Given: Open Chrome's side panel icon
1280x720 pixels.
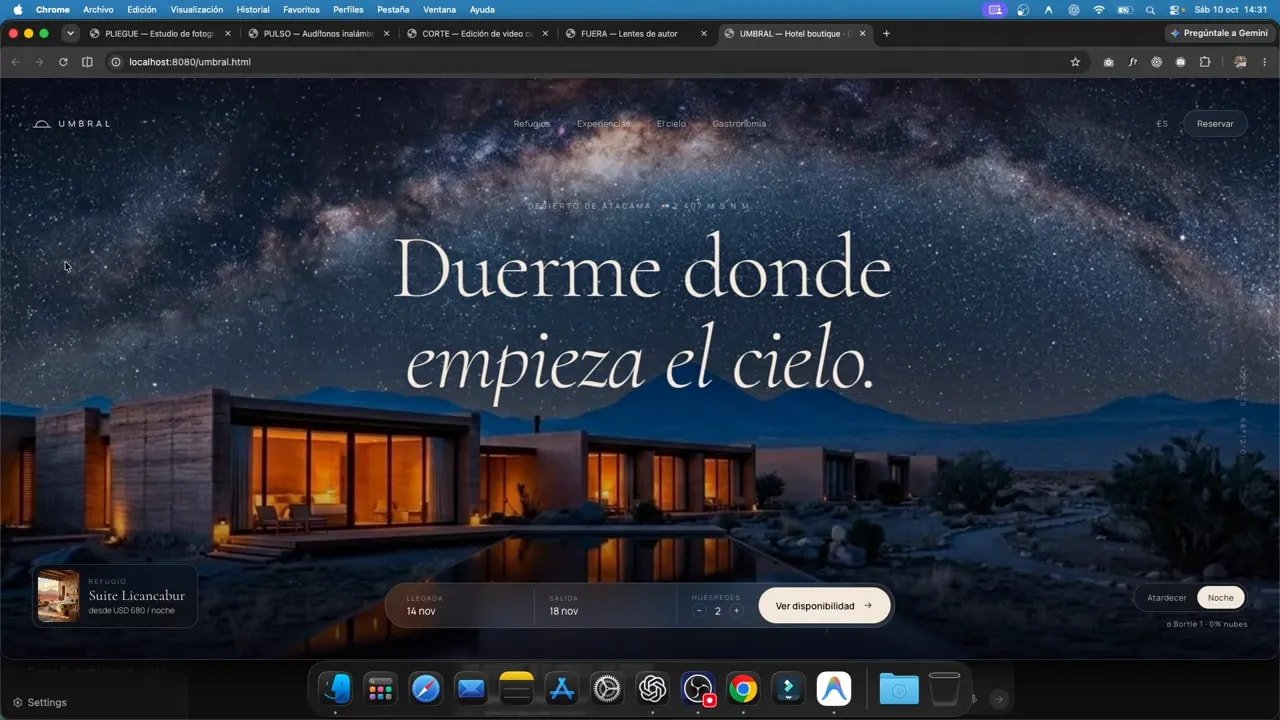Looking at the screenshot, I should [87, 62].
